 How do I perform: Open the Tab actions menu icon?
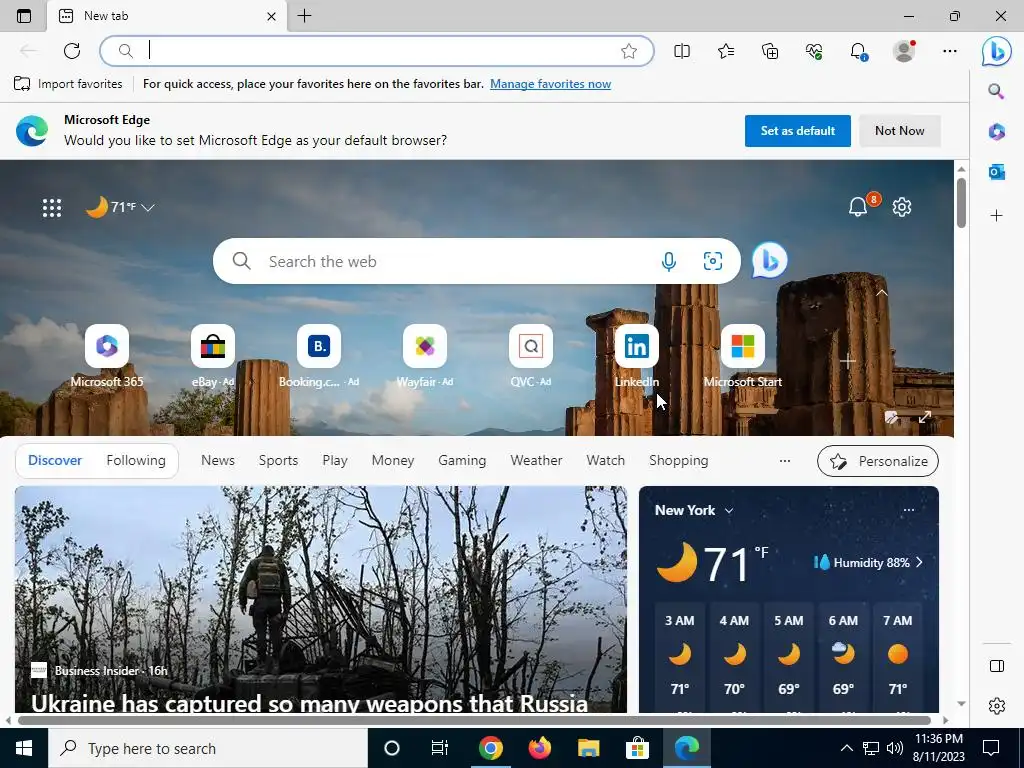pyautogui.click(x=24, y=16)
